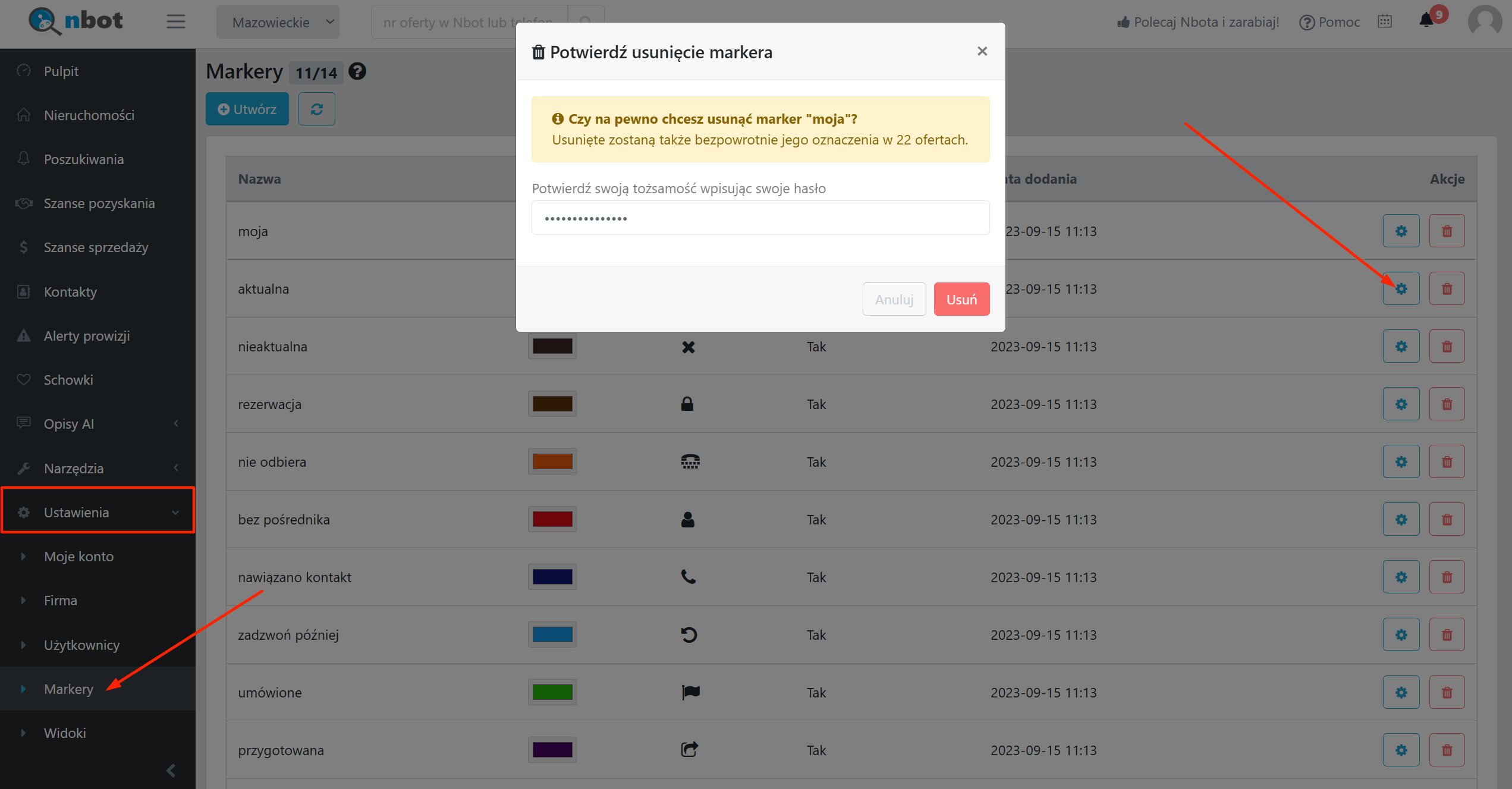This screenshot has width=1512, height=789.
Task: Open the user avatar profile menu
Action: 1485,22
